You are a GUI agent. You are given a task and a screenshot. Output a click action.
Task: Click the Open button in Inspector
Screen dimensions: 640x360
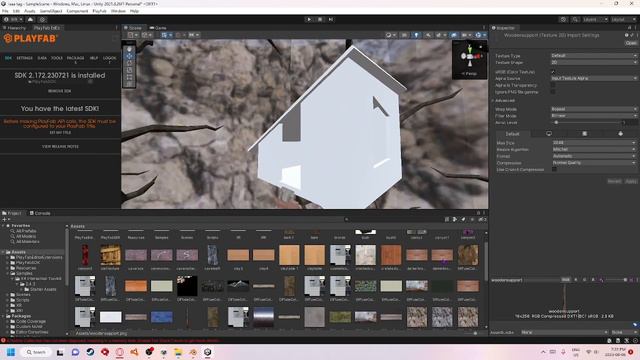(631, 43)
